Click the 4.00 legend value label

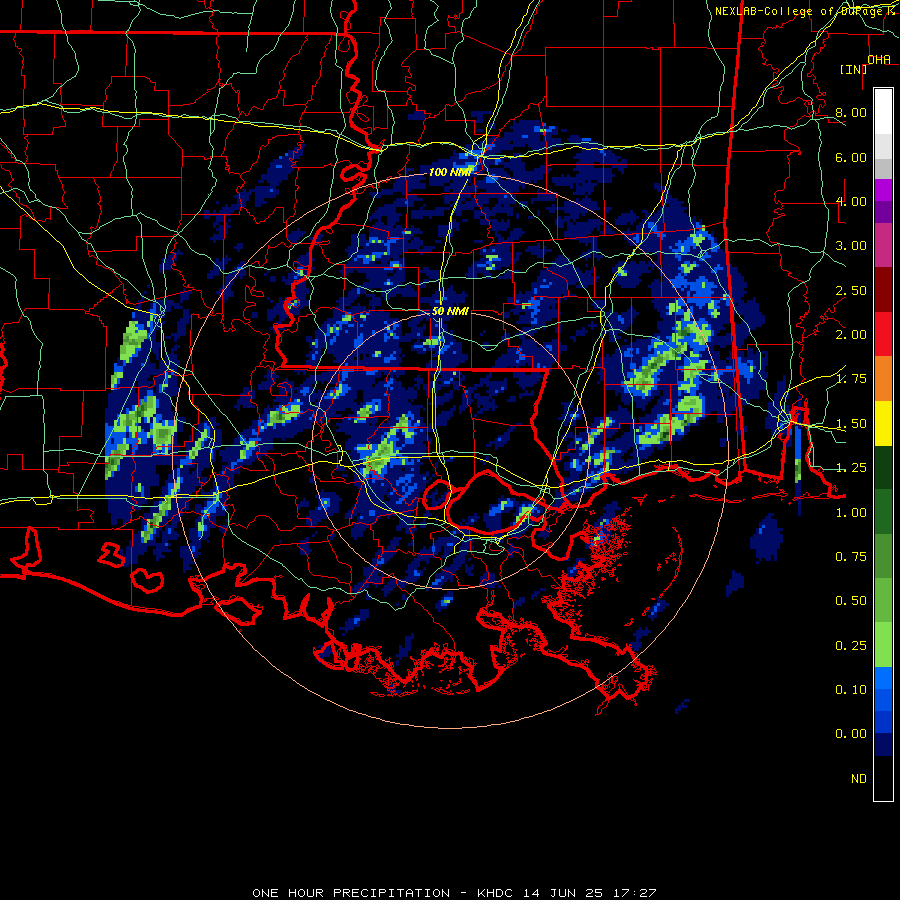851,201
